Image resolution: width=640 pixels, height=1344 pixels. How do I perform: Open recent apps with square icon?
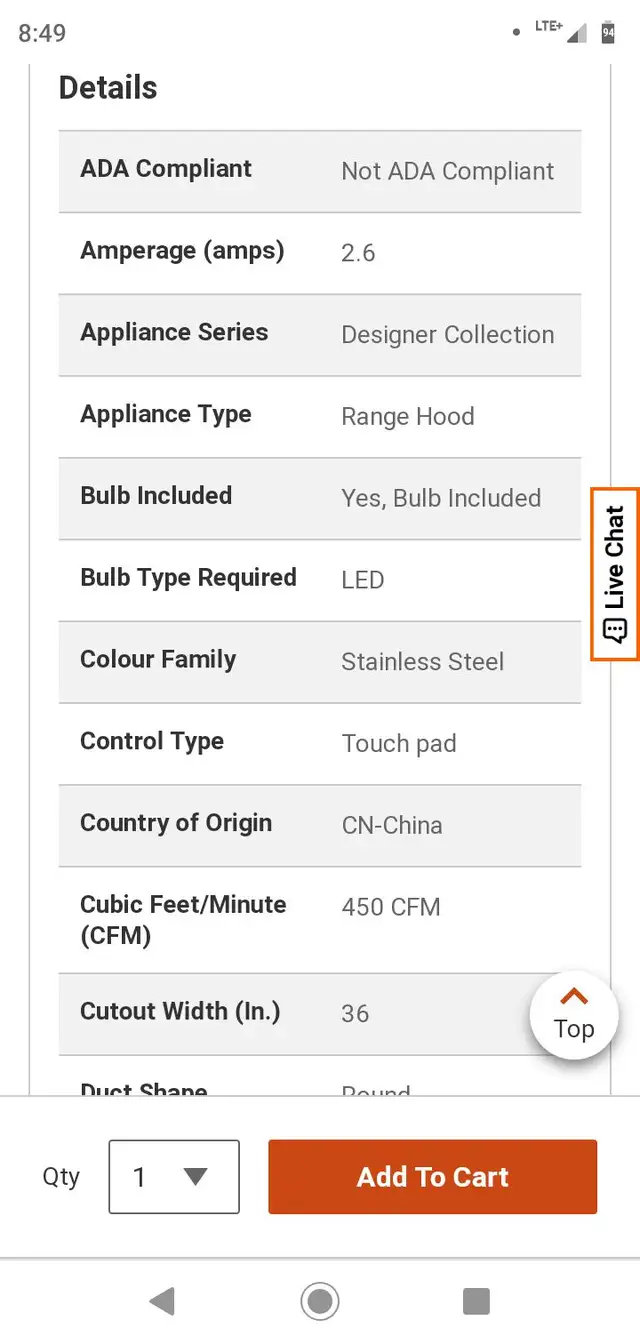click(476, 1301)
